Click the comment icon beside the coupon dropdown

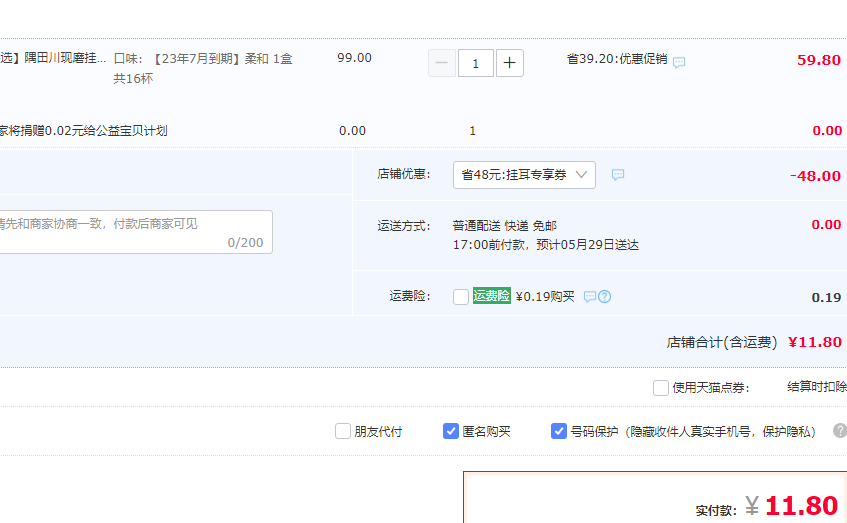pos(618,175)
